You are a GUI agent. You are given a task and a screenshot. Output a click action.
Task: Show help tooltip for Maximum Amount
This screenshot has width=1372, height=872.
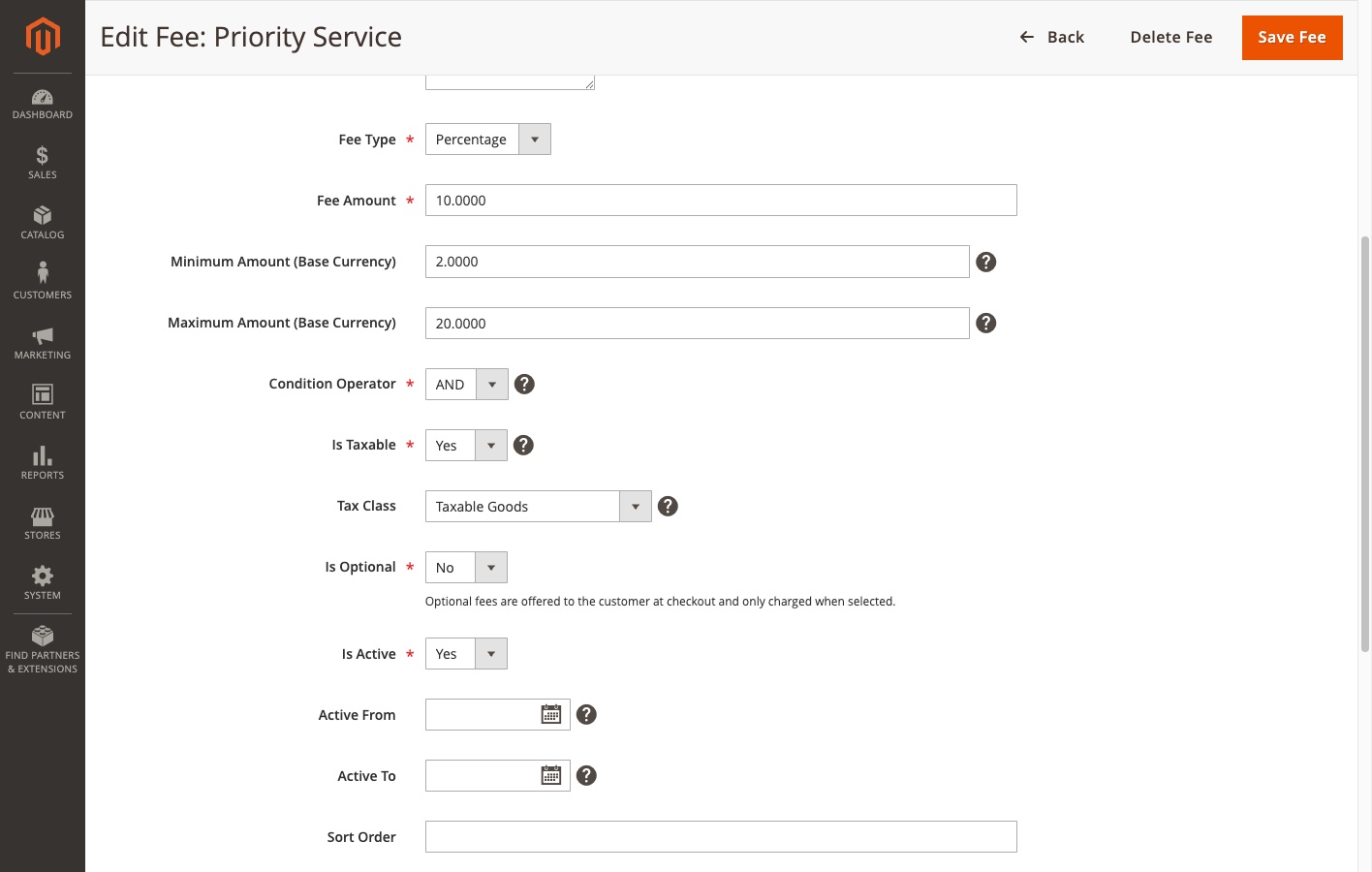coord(985,323)
